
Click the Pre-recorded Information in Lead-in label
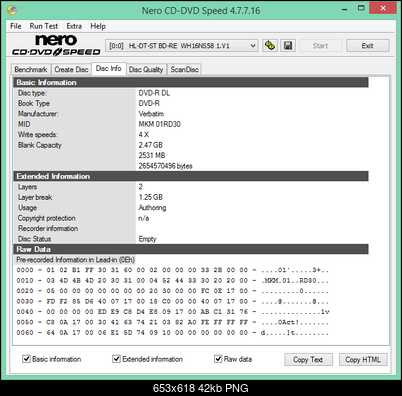[x=75, y=260]
